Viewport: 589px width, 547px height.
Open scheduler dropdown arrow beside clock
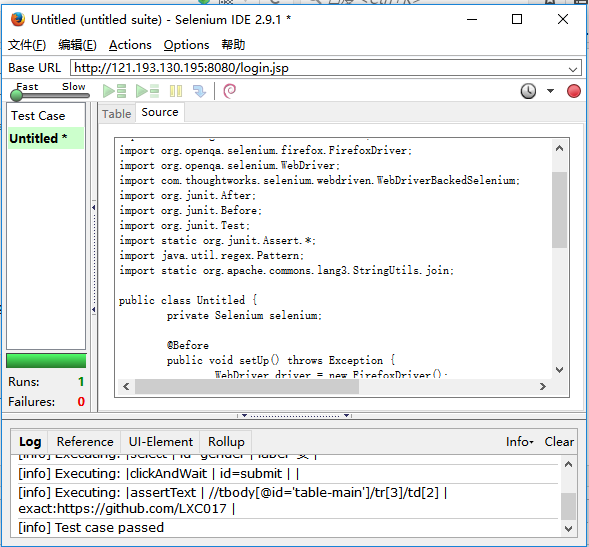click(x=550, y=91)
